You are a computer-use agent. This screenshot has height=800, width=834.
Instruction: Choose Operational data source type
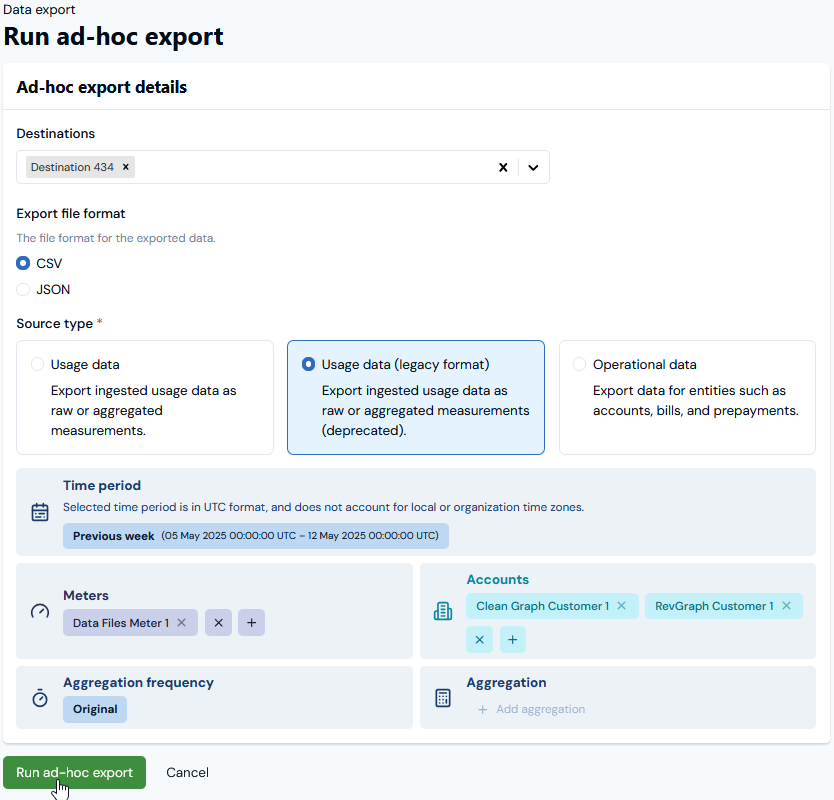pos(687,397)
